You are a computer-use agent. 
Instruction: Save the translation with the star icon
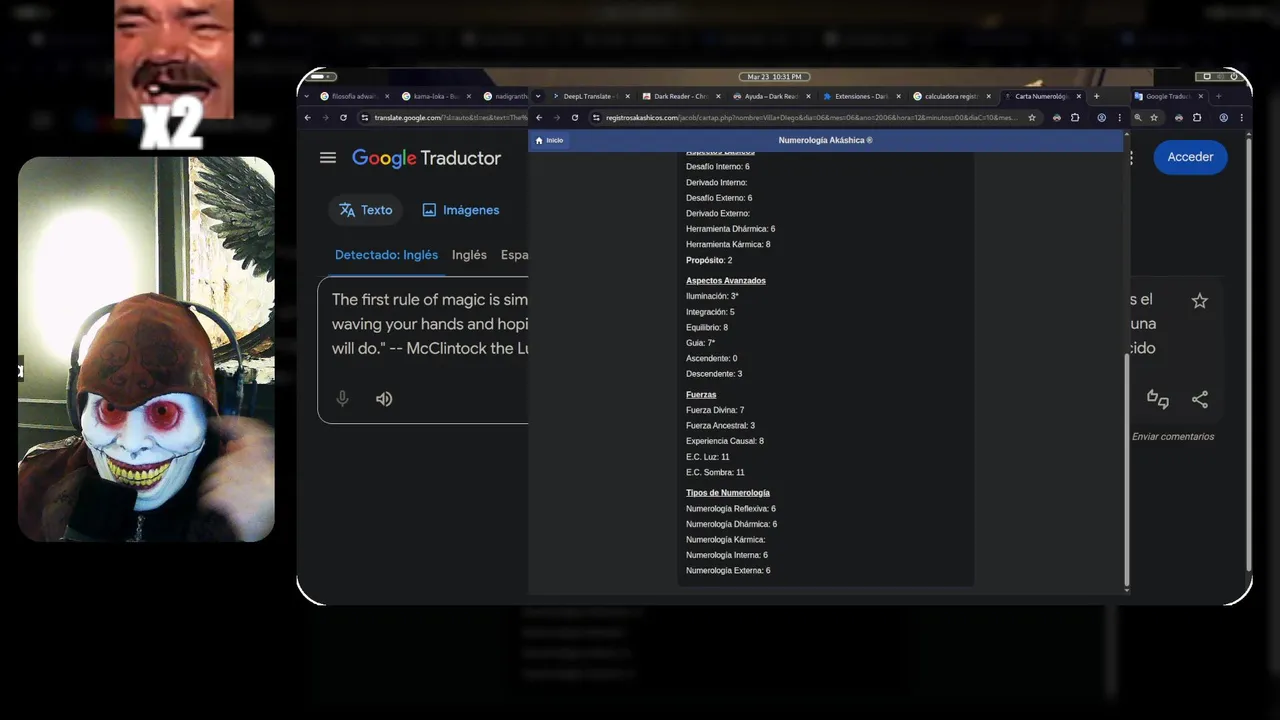pos(1200,301)
